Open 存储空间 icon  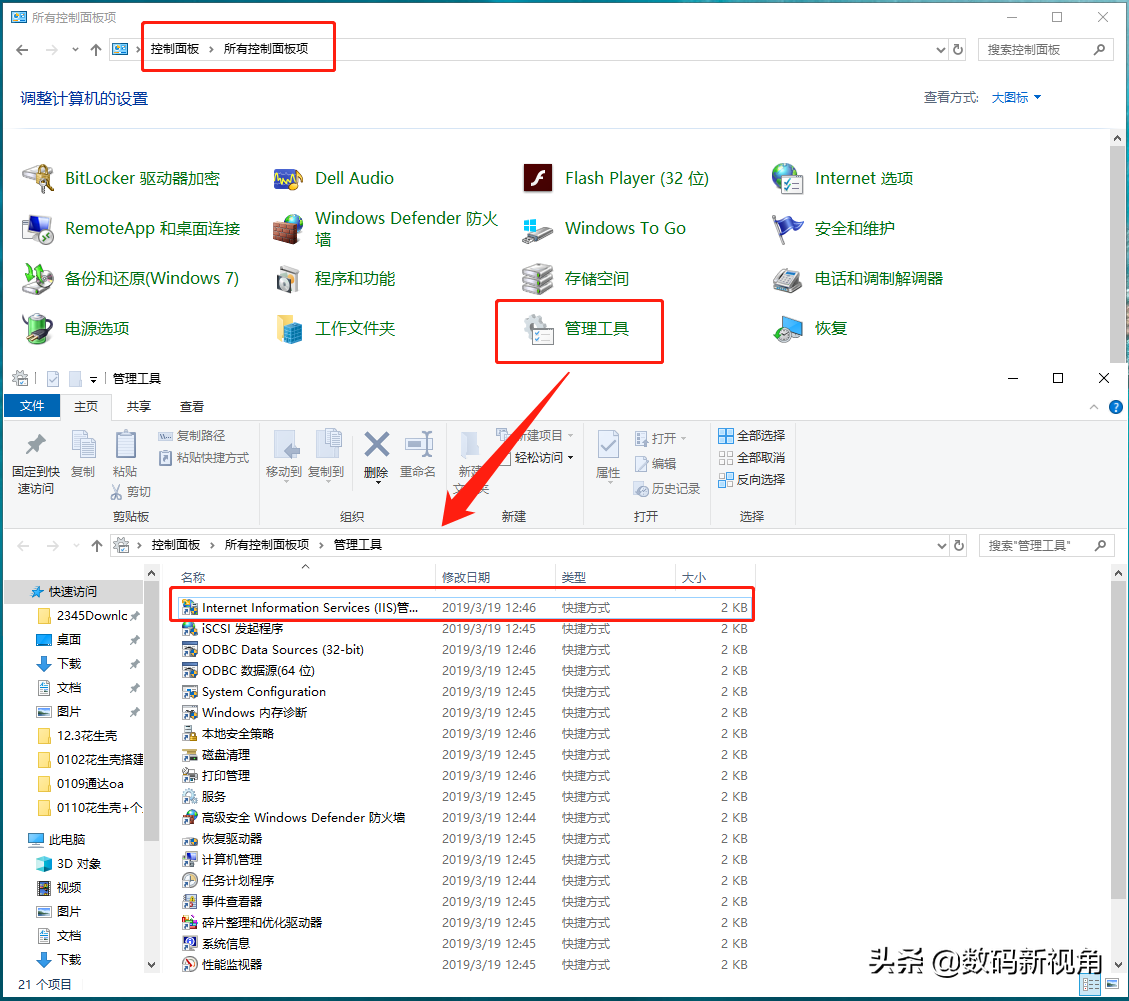click(x=538, y=279)
